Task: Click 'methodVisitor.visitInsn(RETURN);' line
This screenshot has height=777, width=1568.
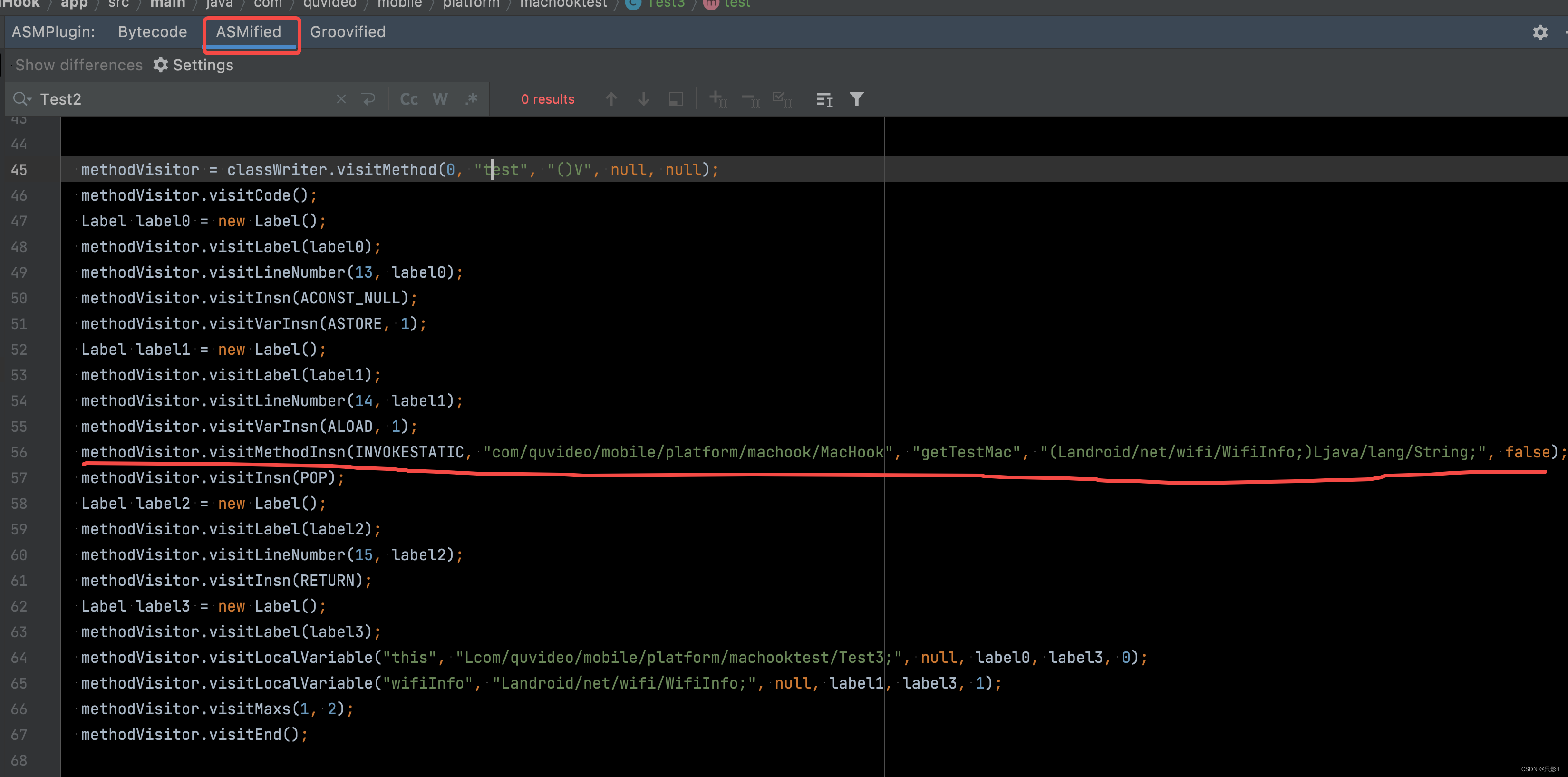Action: pos(226,580)
